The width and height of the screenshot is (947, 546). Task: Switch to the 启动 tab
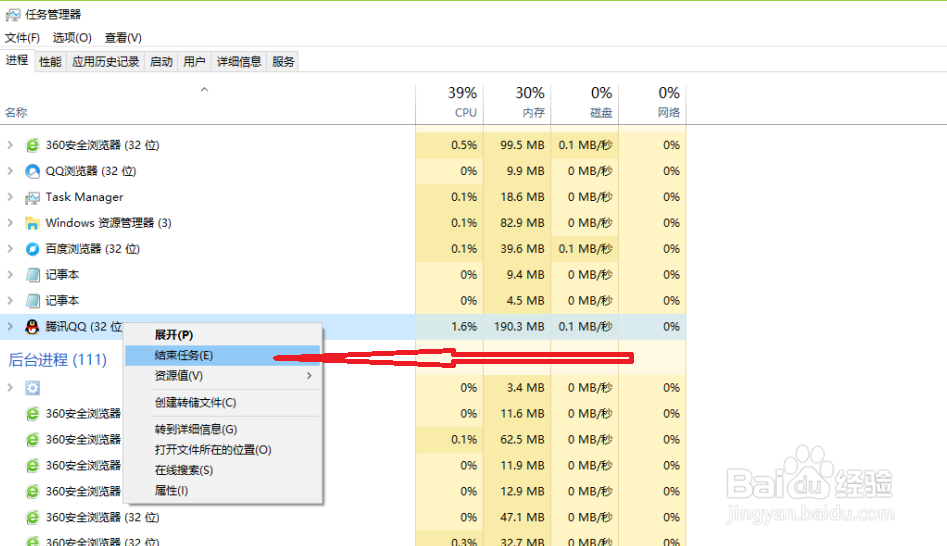161,62
